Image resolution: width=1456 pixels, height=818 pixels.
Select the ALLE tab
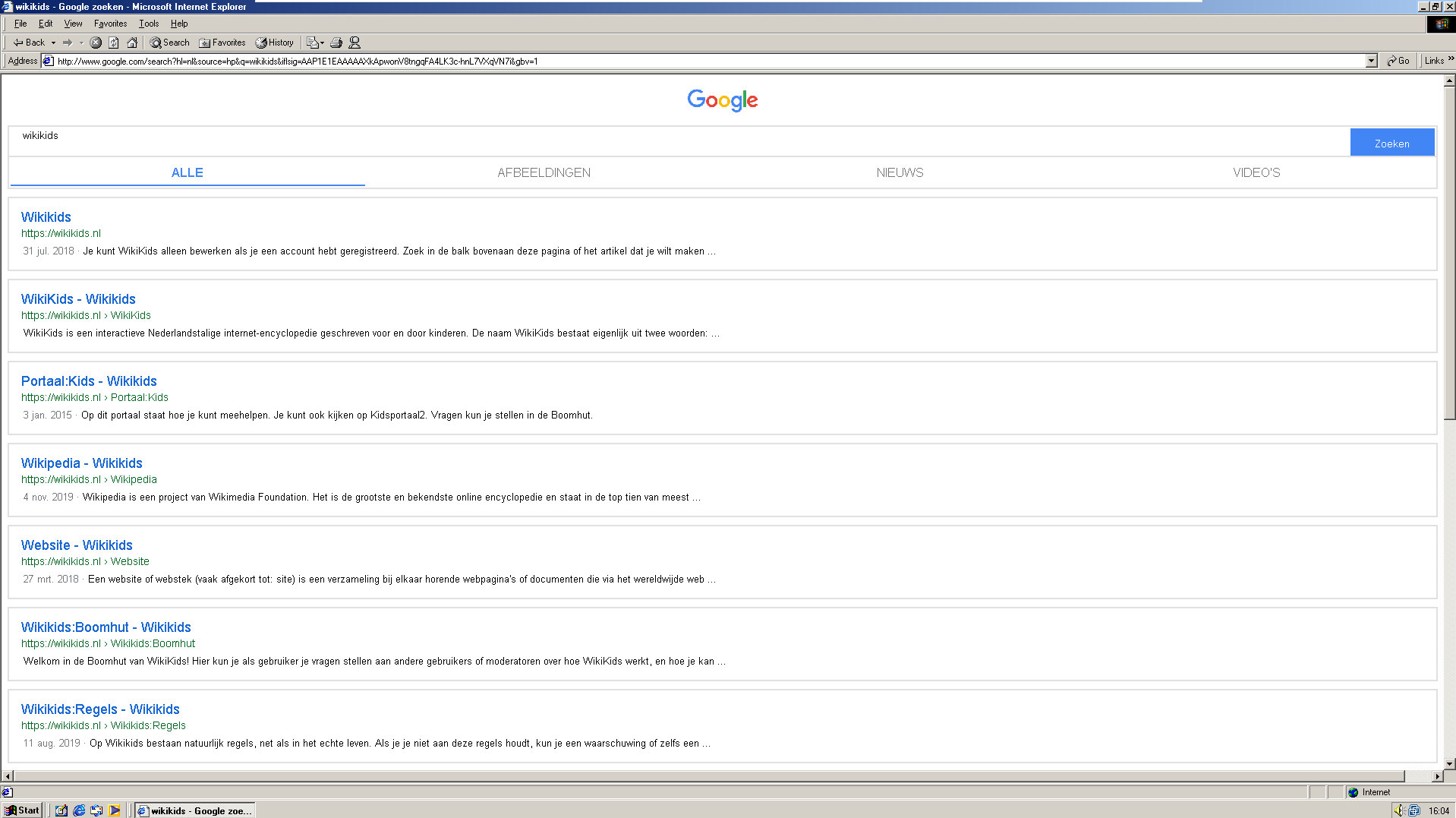[188, 172]
